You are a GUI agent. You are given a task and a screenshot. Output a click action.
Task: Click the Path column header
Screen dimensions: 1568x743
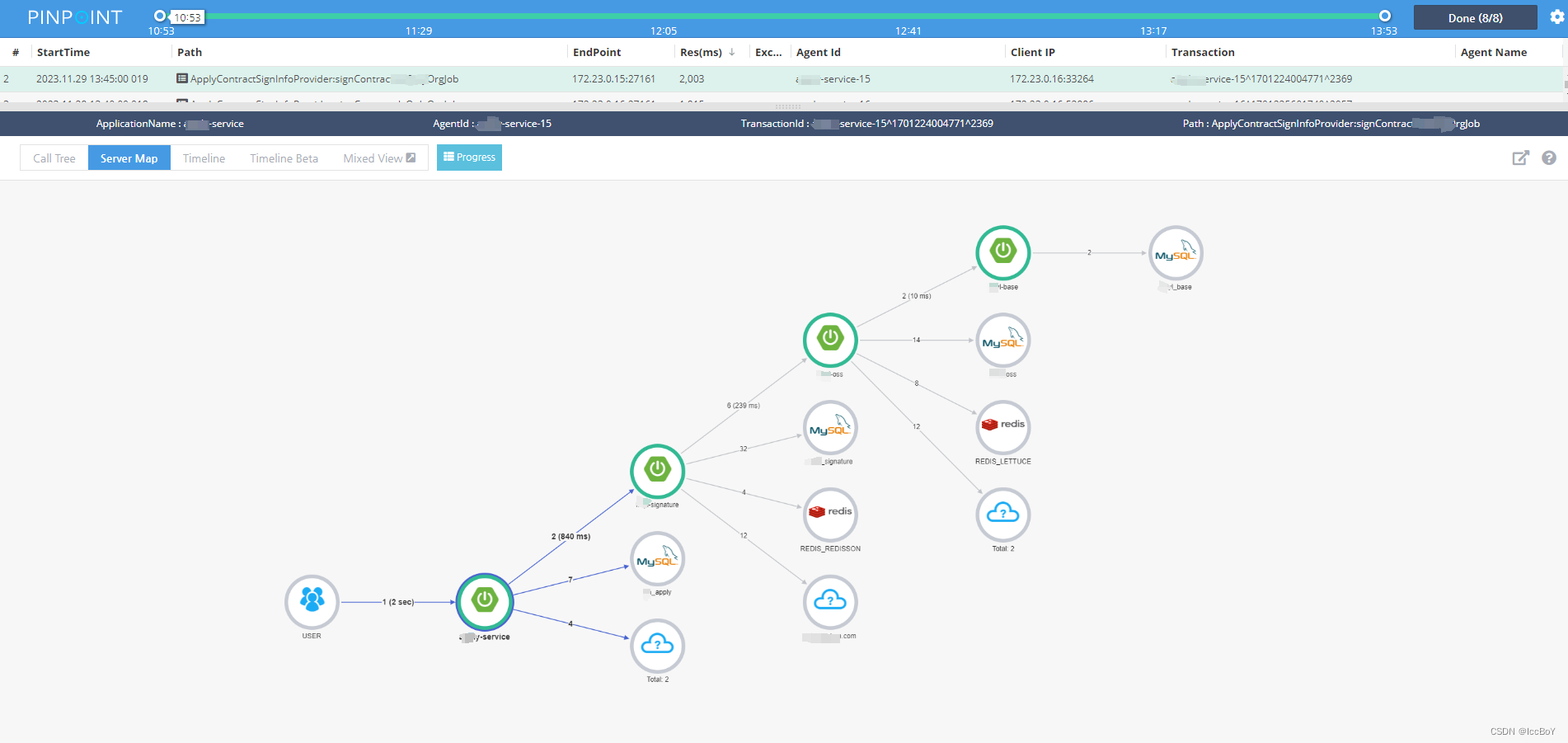(x=190, y=52)
